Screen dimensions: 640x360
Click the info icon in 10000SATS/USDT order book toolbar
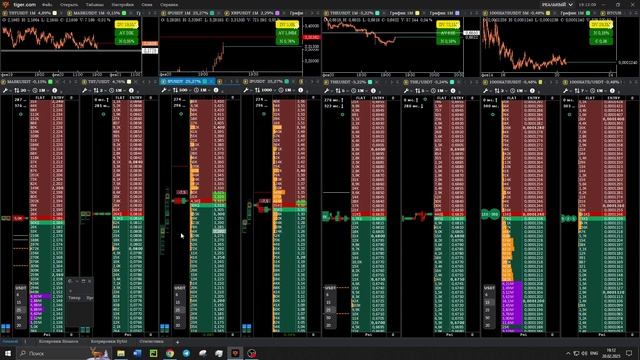(612, 90)
